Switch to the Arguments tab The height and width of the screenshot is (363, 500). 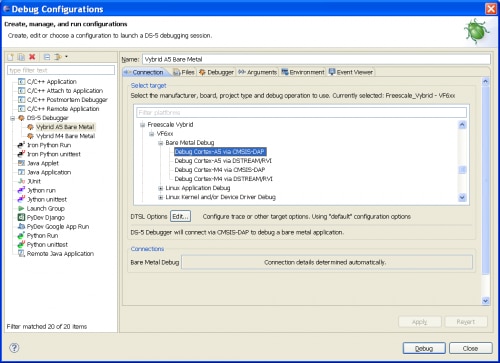coord(258,72)
